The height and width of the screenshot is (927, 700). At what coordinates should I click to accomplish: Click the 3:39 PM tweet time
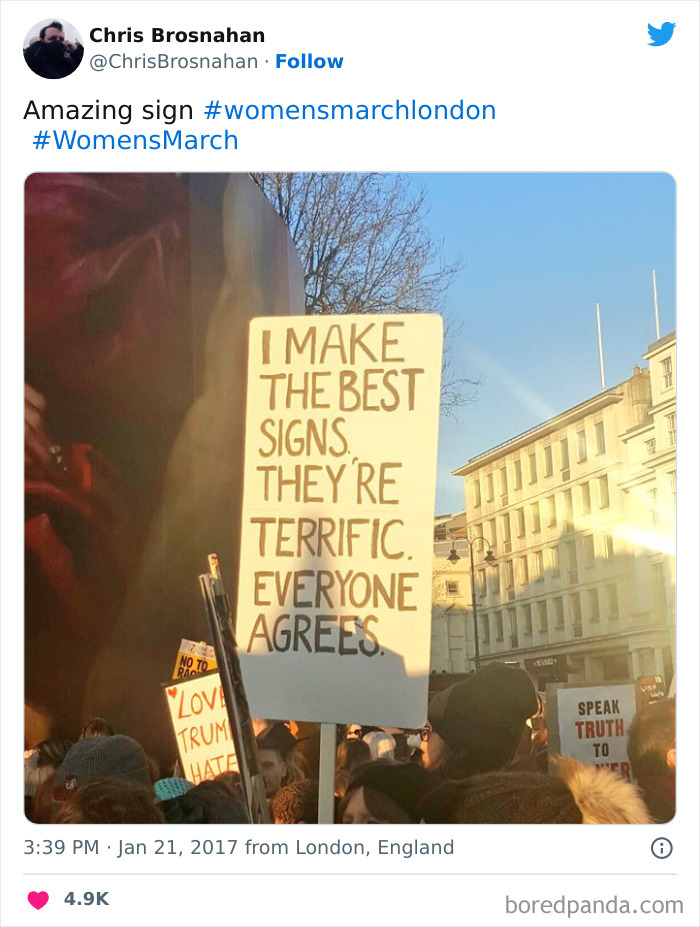pyautogui.click(x=60, y=848)
